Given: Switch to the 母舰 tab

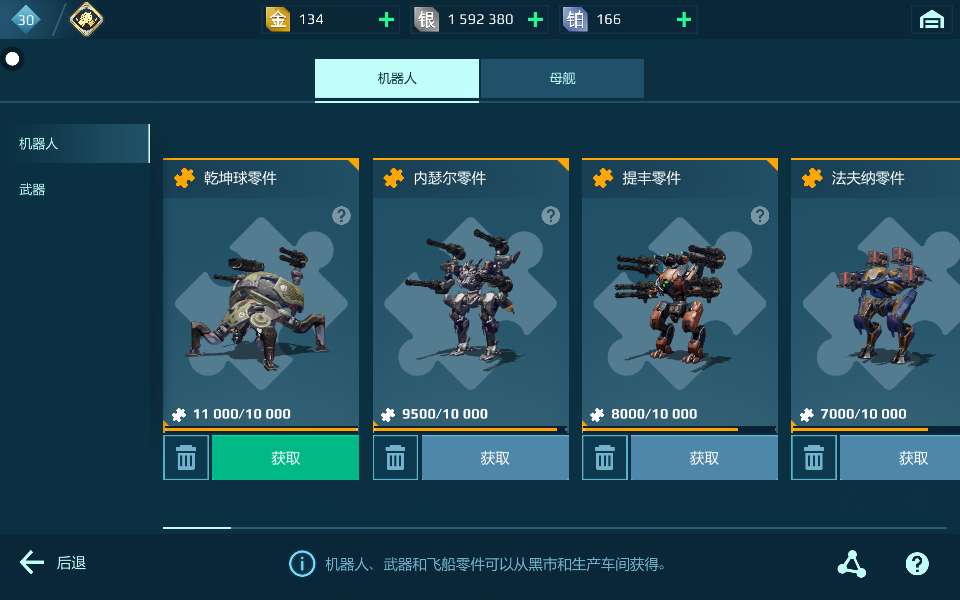Looking at the screenshot, I should (562, 78).
